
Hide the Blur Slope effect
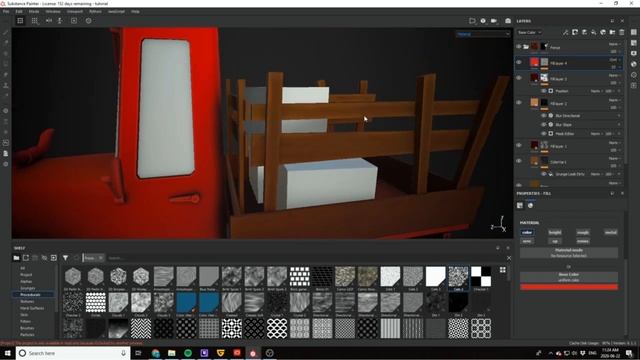(x=544, y=124)
